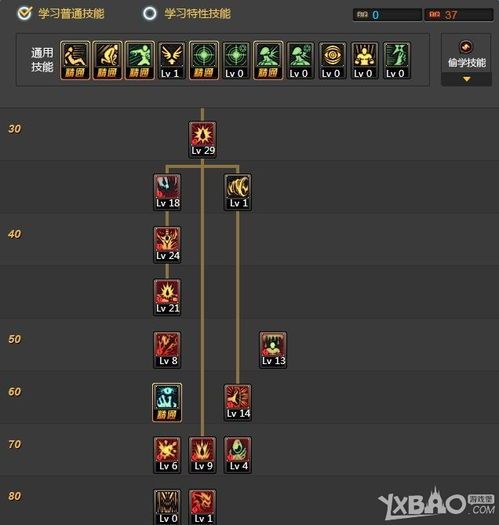This screenshot has width=499, height=525.
Task: Select the yellow tornado Lv 1 skill
Action: pyautogui.click(x=238, y=192)
